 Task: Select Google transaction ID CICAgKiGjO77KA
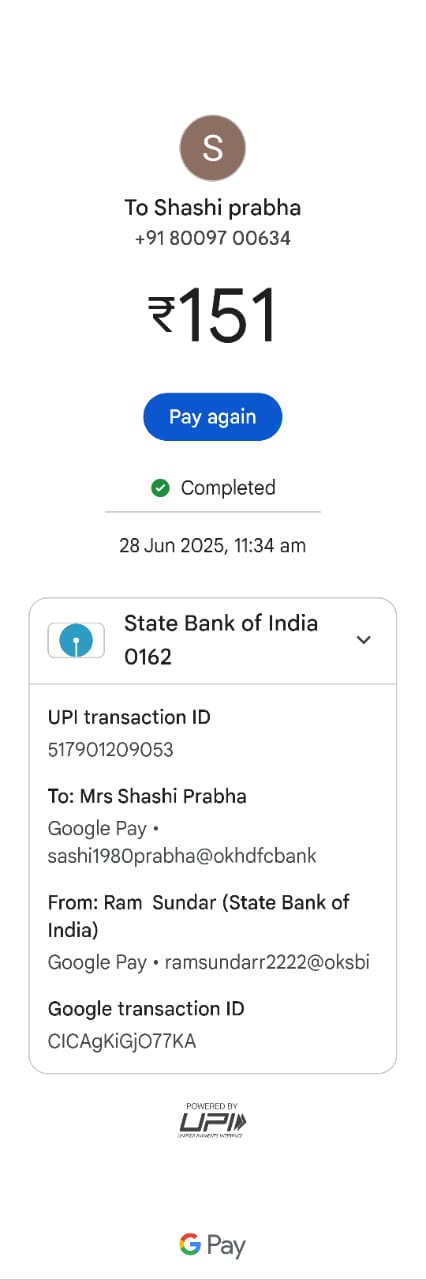tap(122, 1042)
